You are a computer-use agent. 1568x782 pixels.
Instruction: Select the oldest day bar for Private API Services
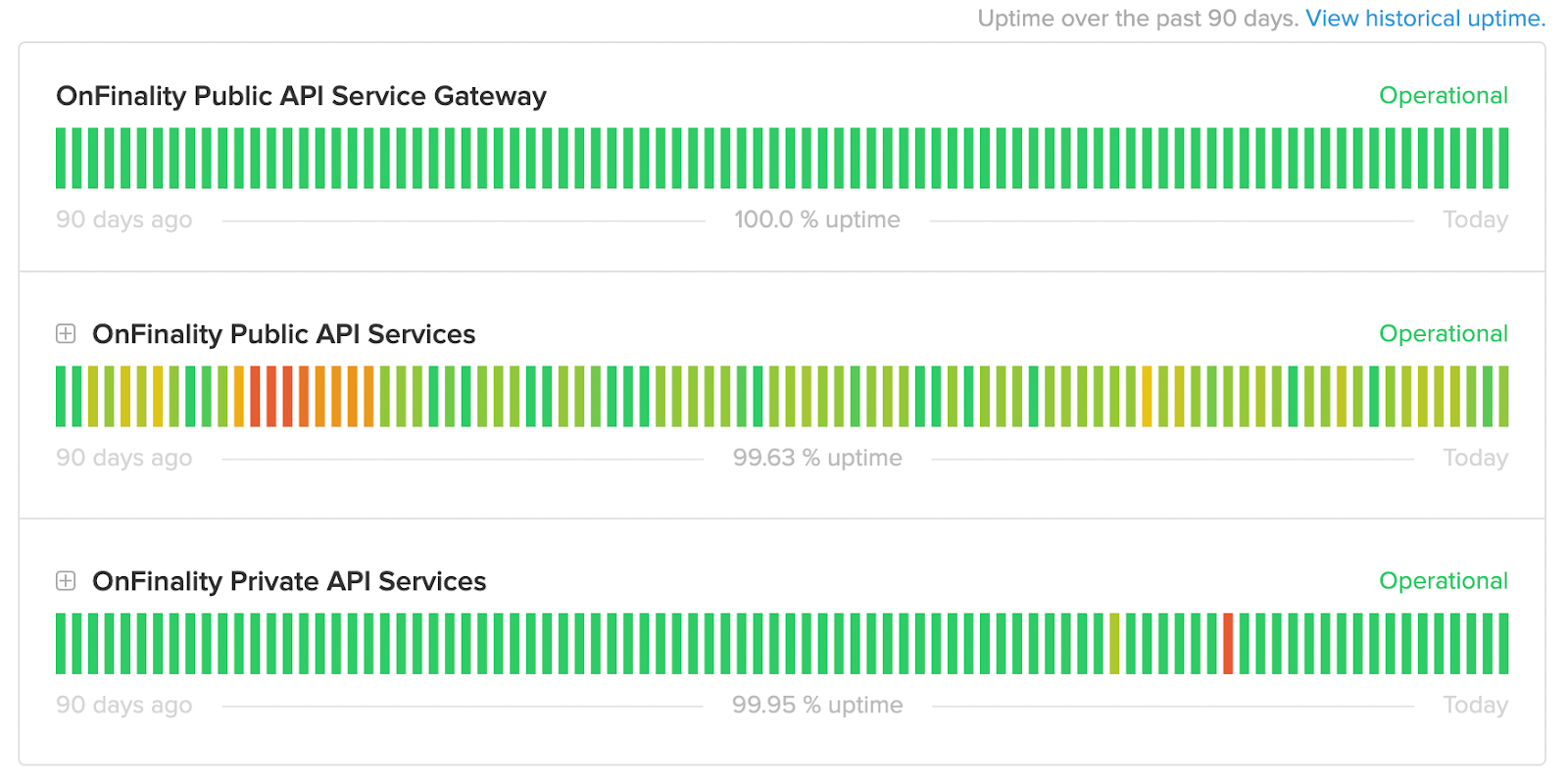click(x=61, y=644)
